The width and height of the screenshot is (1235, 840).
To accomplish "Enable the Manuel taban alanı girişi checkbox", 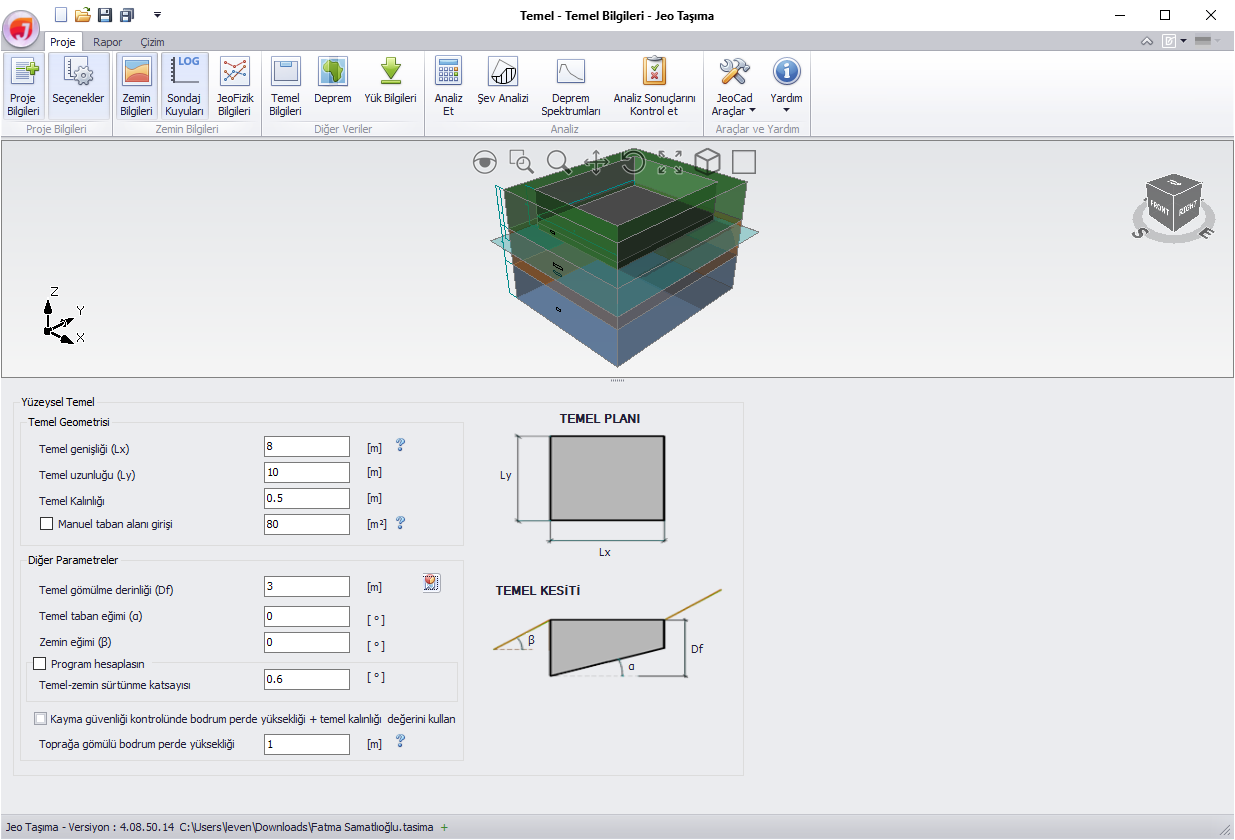I will click(x=46, y=523).
